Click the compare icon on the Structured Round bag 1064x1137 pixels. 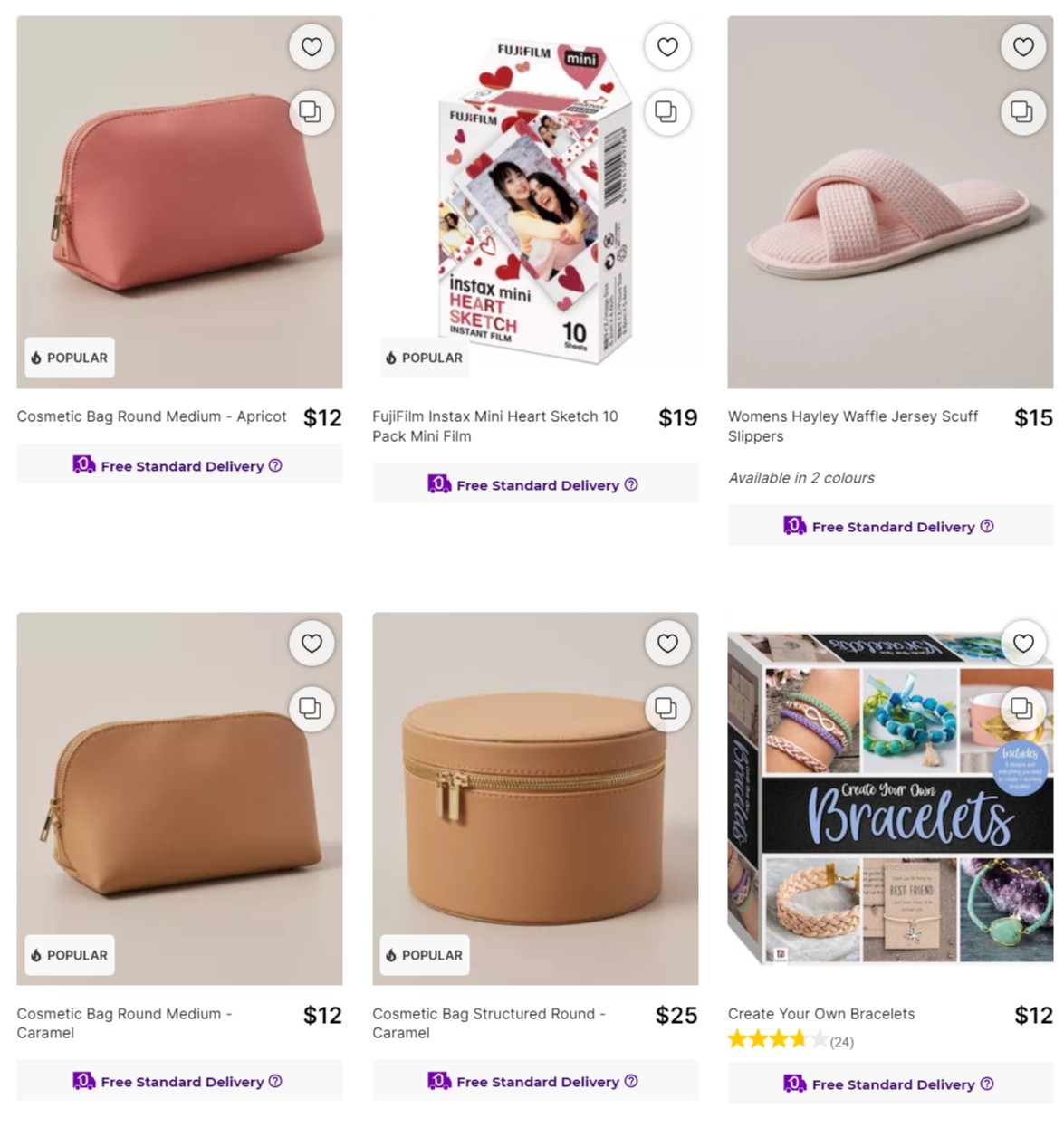(667, 709)
